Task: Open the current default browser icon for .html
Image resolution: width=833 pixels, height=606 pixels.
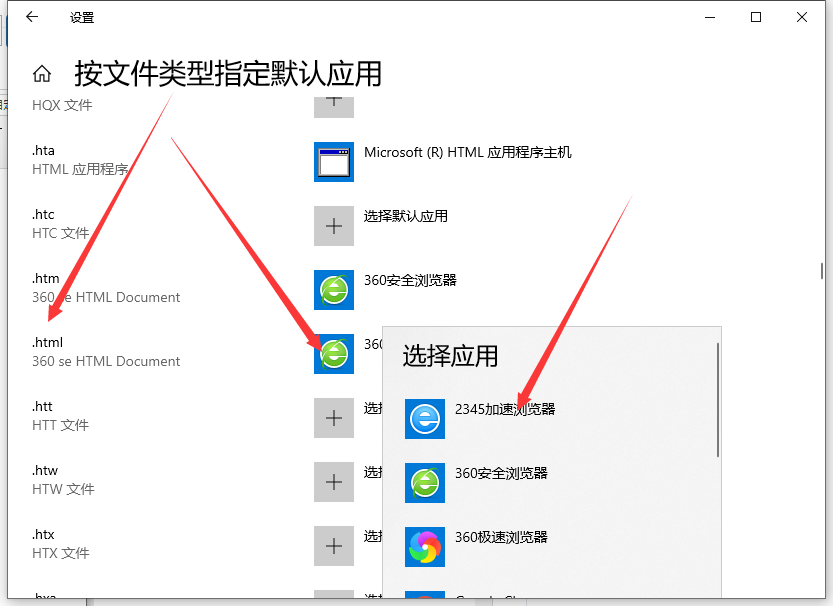Action: click(333, 354)
